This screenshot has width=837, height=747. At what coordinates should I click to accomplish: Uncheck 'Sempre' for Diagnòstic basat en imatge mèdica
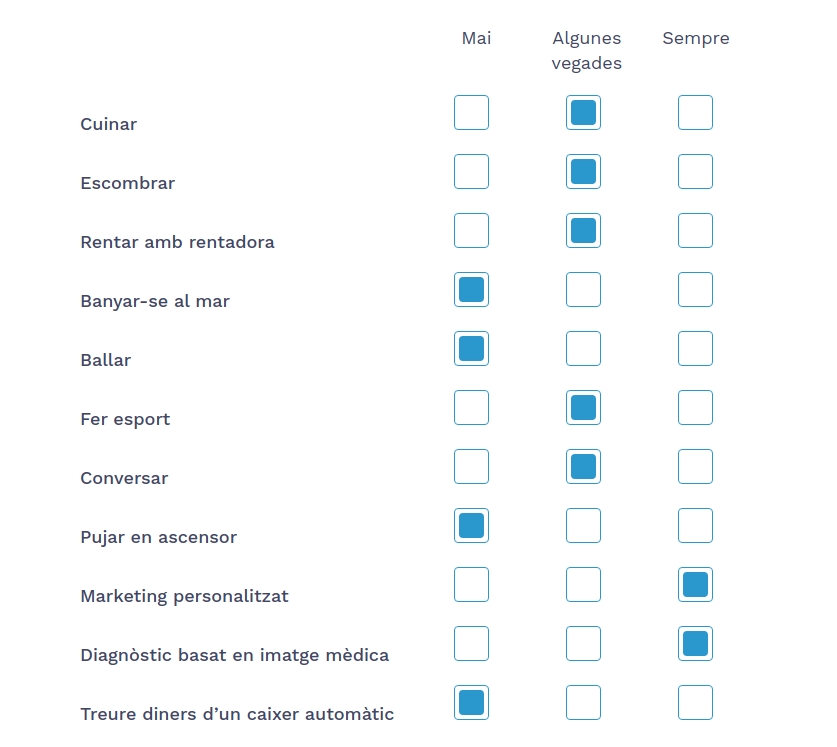coord(695,644)
